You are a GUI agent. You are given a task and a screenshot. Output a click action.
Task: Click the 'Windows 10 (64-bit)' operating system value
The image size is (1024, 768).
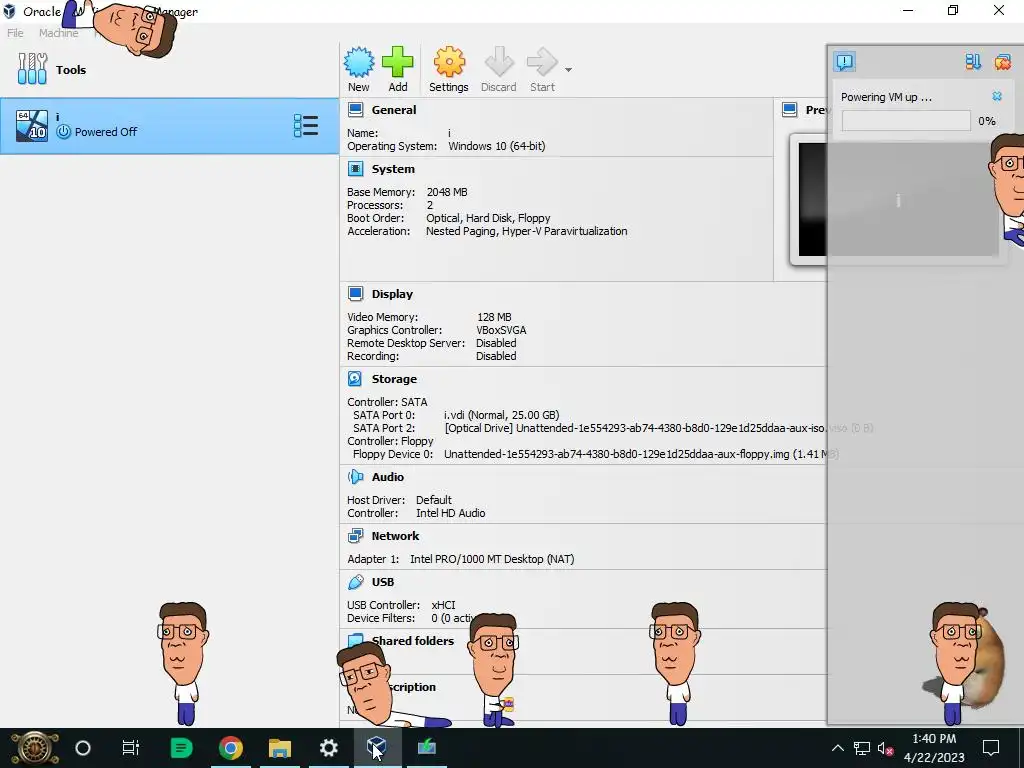pos(496,146)
